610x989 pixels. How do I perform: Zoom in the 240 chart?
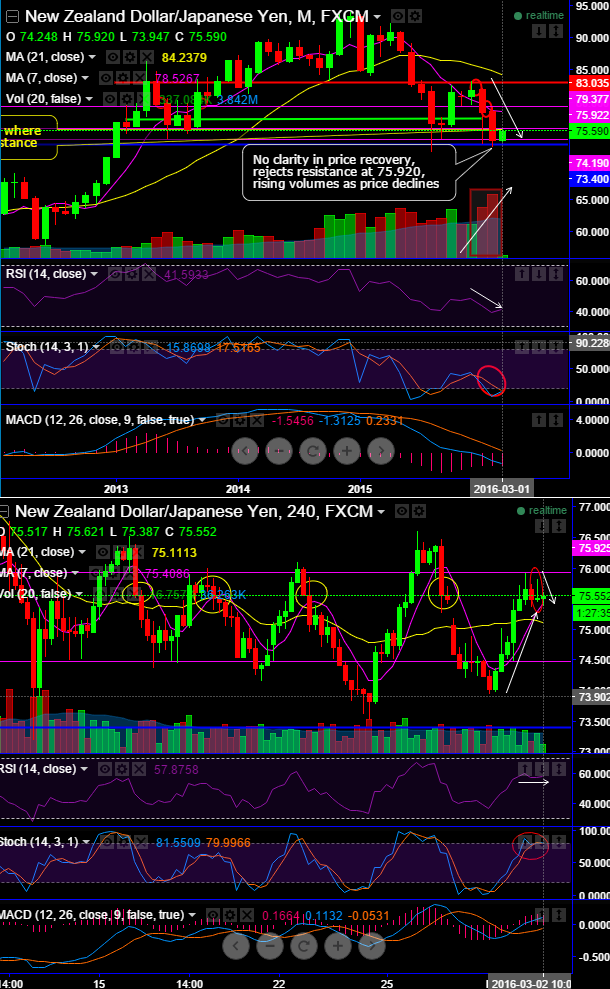(337, 945)
